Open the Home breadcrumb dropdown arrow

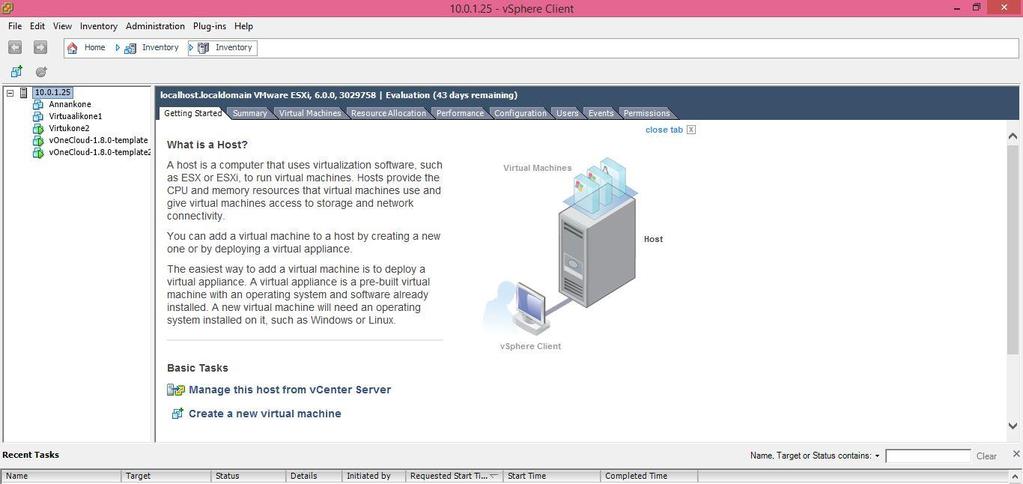118,48
